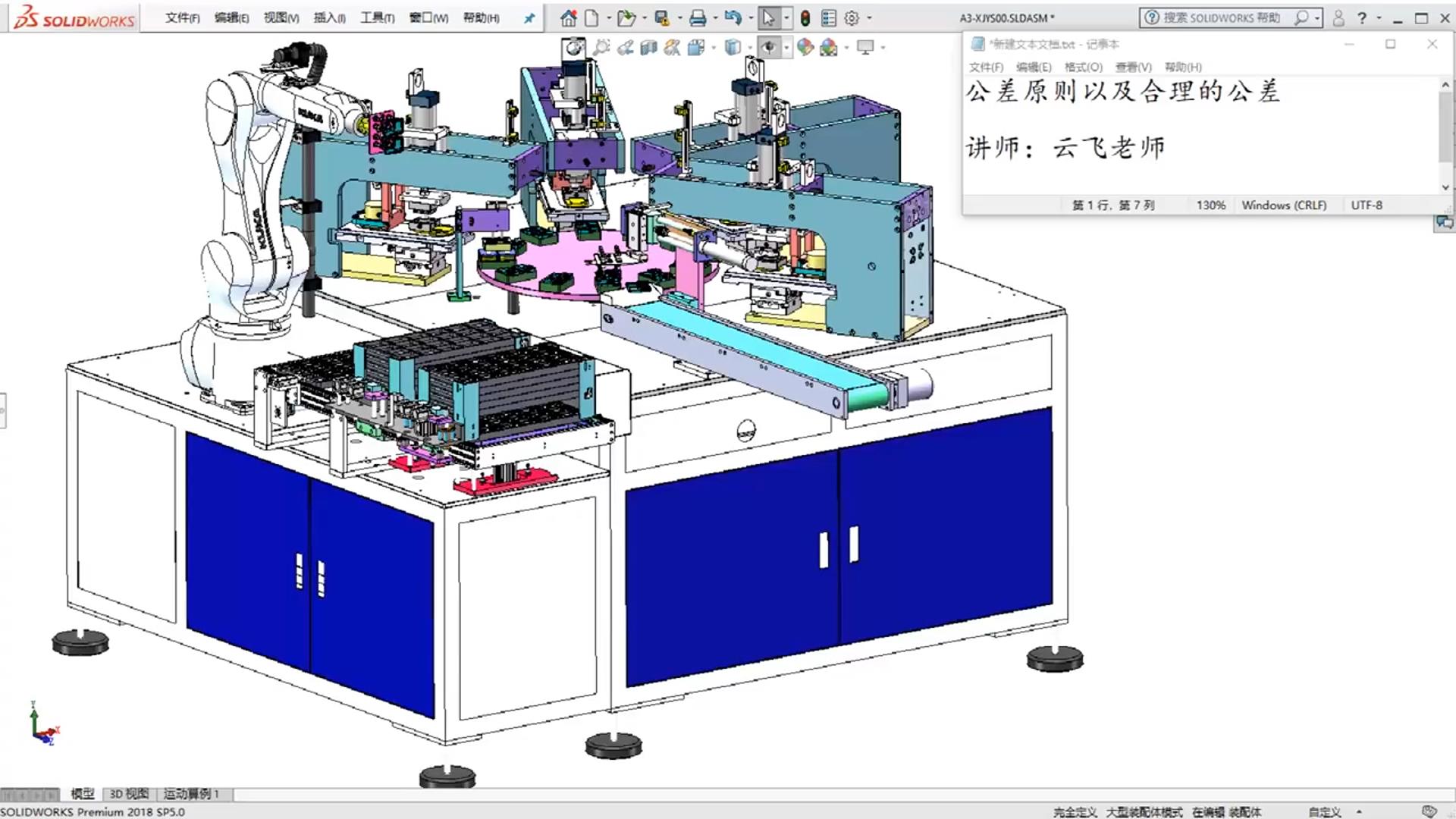
Task: Click the 自定义 unit system status text
Action: pos(1325,811)
